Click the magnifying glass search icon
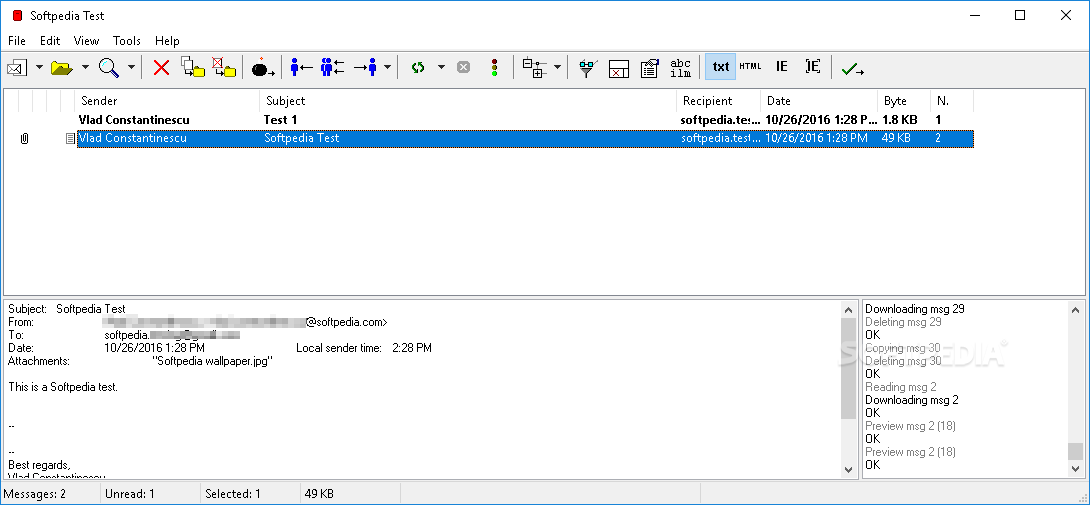 click(x=108, y=67)
